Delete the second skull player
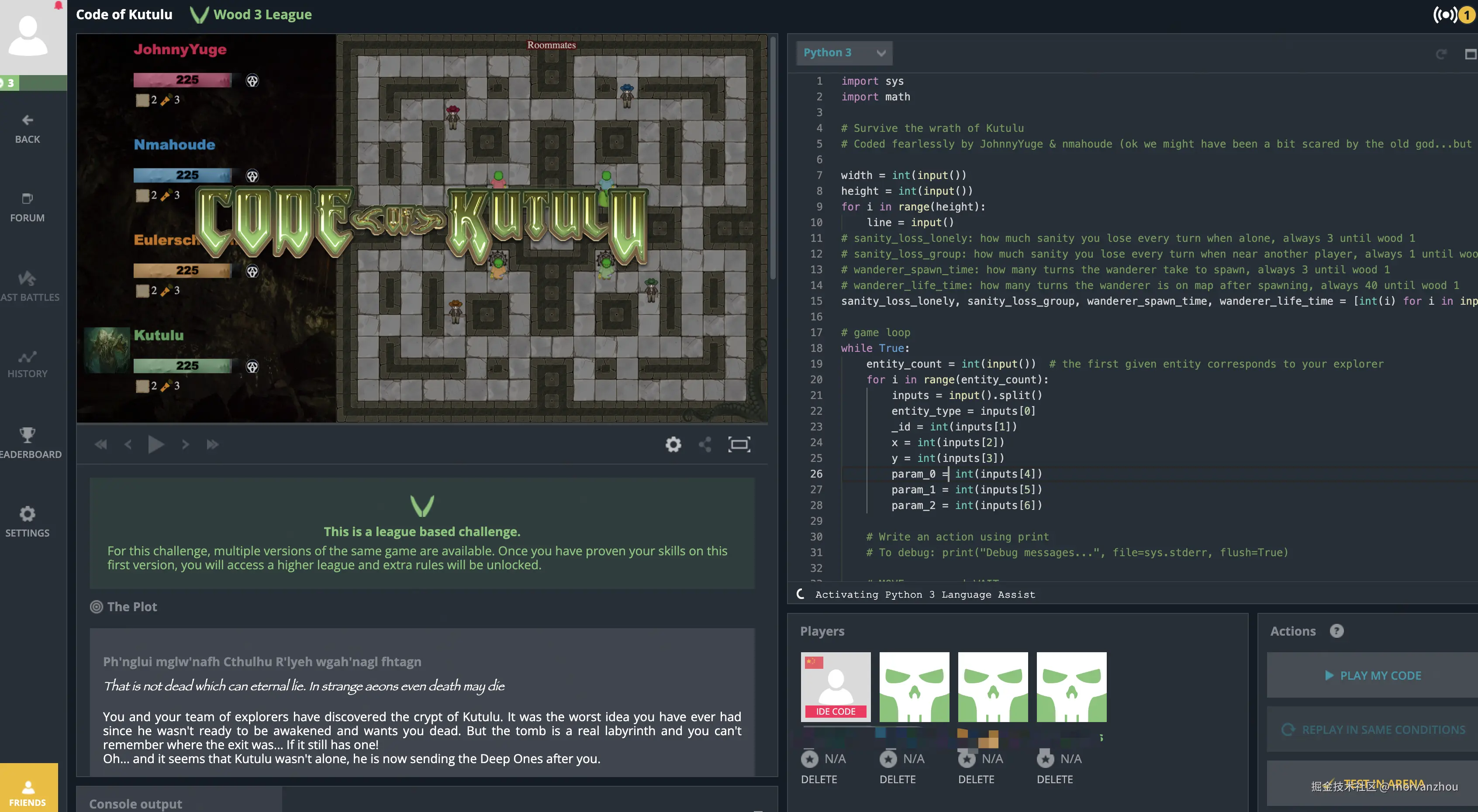 pos(976,779)
